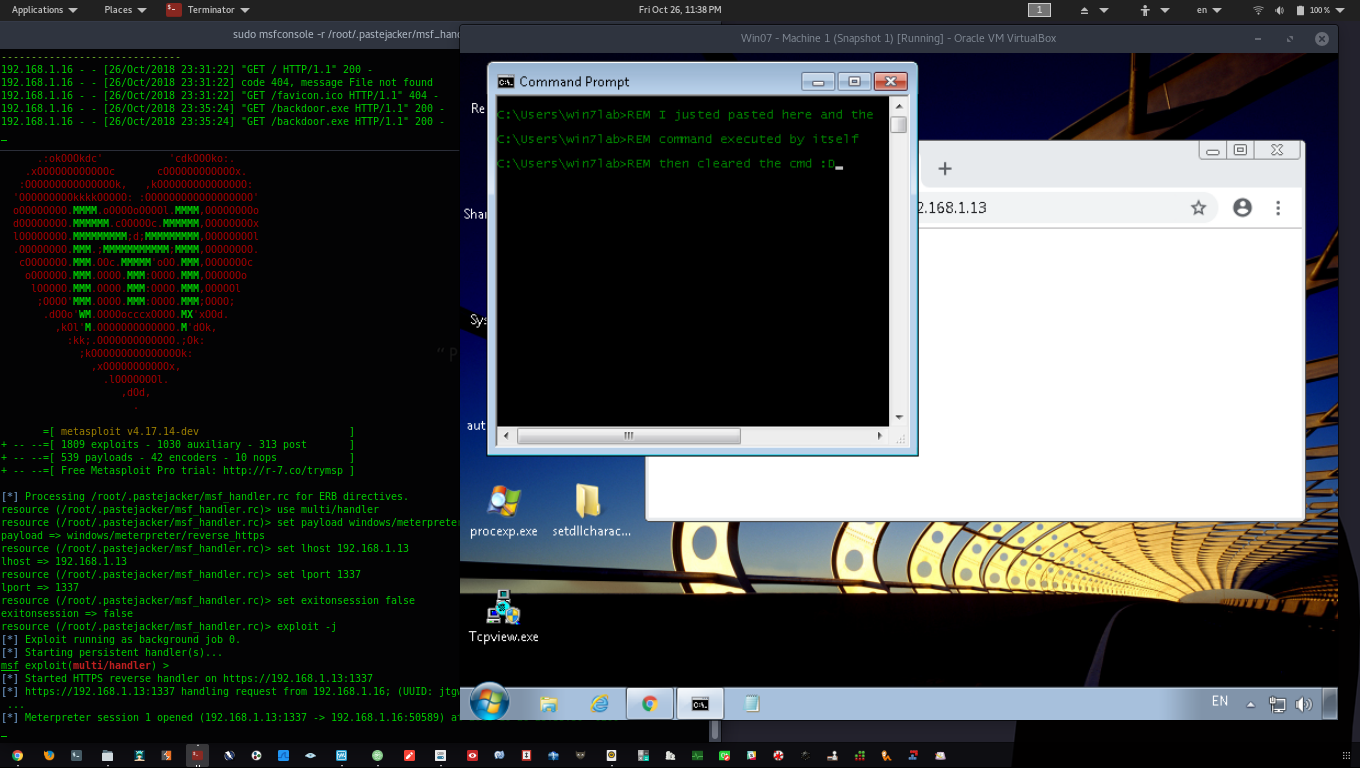Click the accessibility icon in the top bar
1360x768 pixels.
(x=1145, y=10)
